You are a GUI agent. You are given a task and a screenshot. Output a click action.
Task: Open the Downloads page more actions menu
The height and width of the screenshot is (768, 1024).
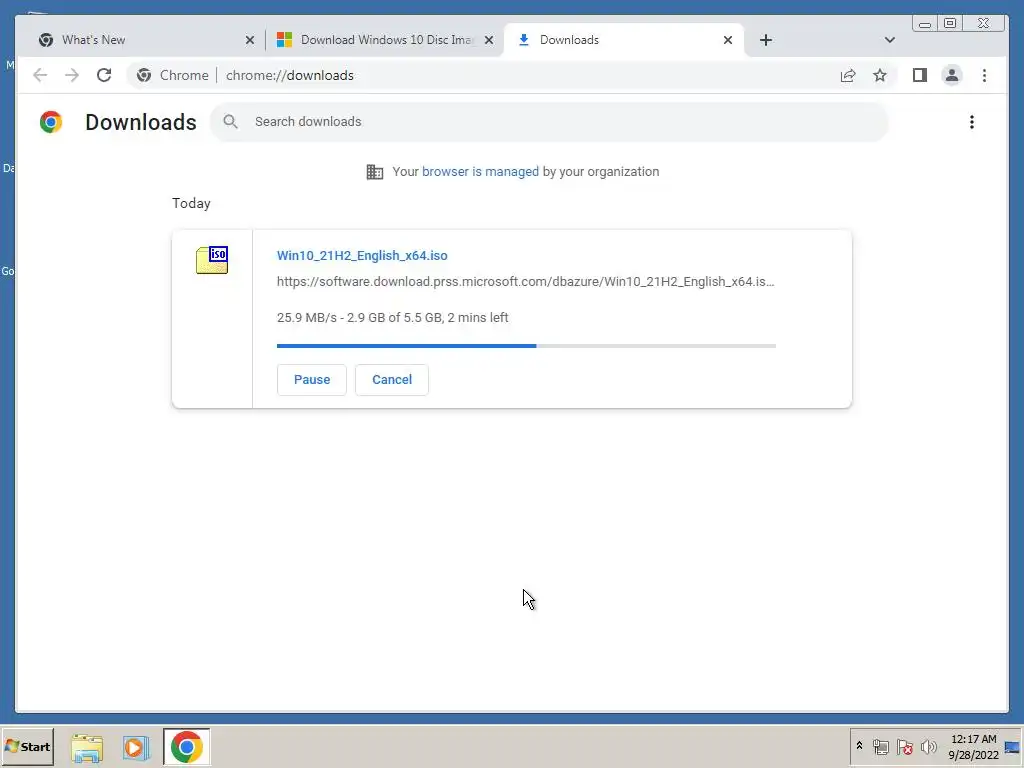tap(972, 122)
